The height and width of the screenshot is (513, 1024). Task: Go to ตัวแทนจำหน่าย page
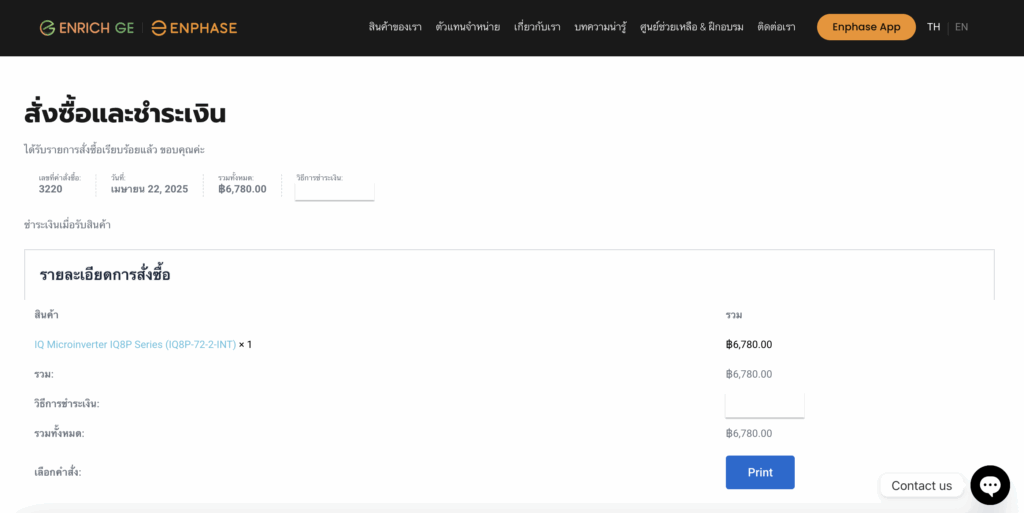coord(467,27)
